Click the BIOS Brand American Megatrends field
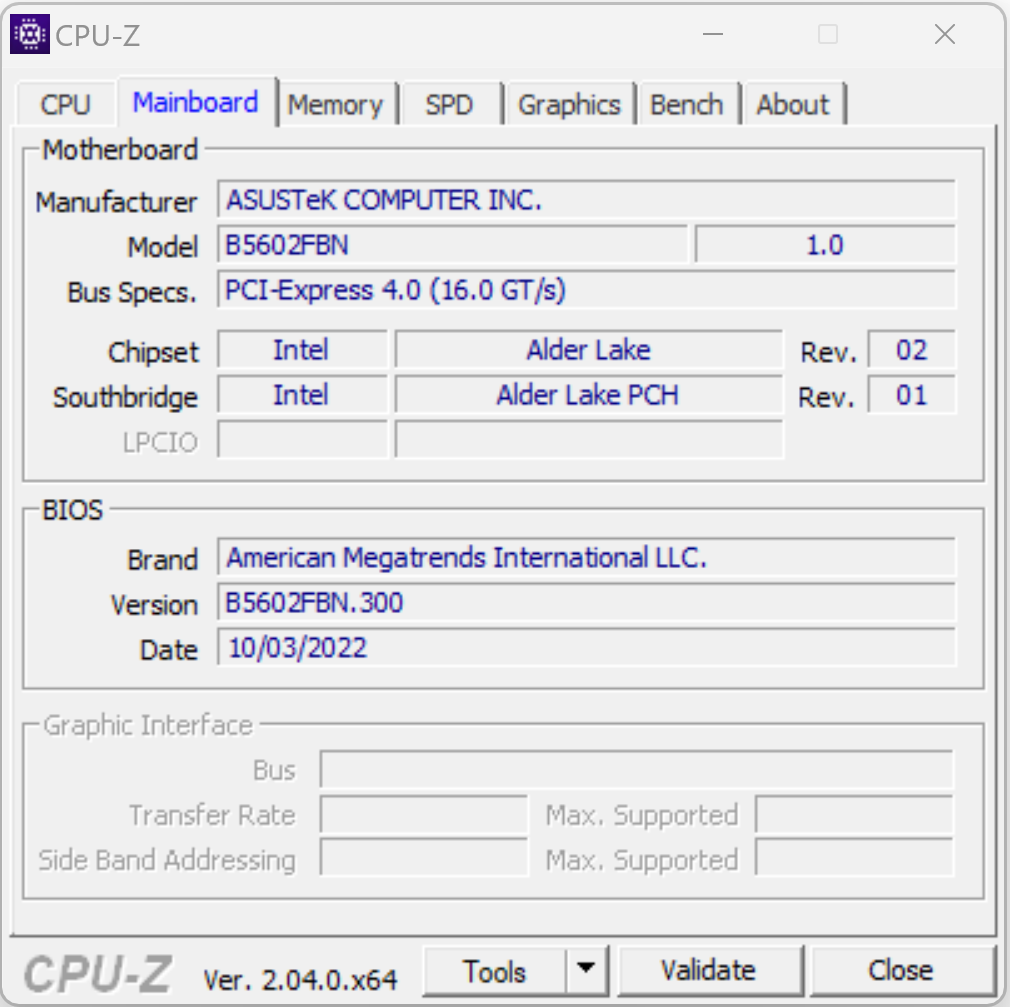Viewport: 1010px width, 1007px height. tap(586, 557)
